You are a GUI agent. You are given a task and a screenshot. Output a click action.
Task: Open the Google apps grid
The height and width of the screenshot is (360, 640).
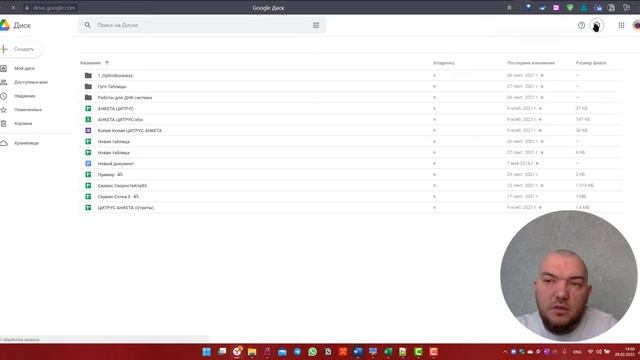point(621,25)
